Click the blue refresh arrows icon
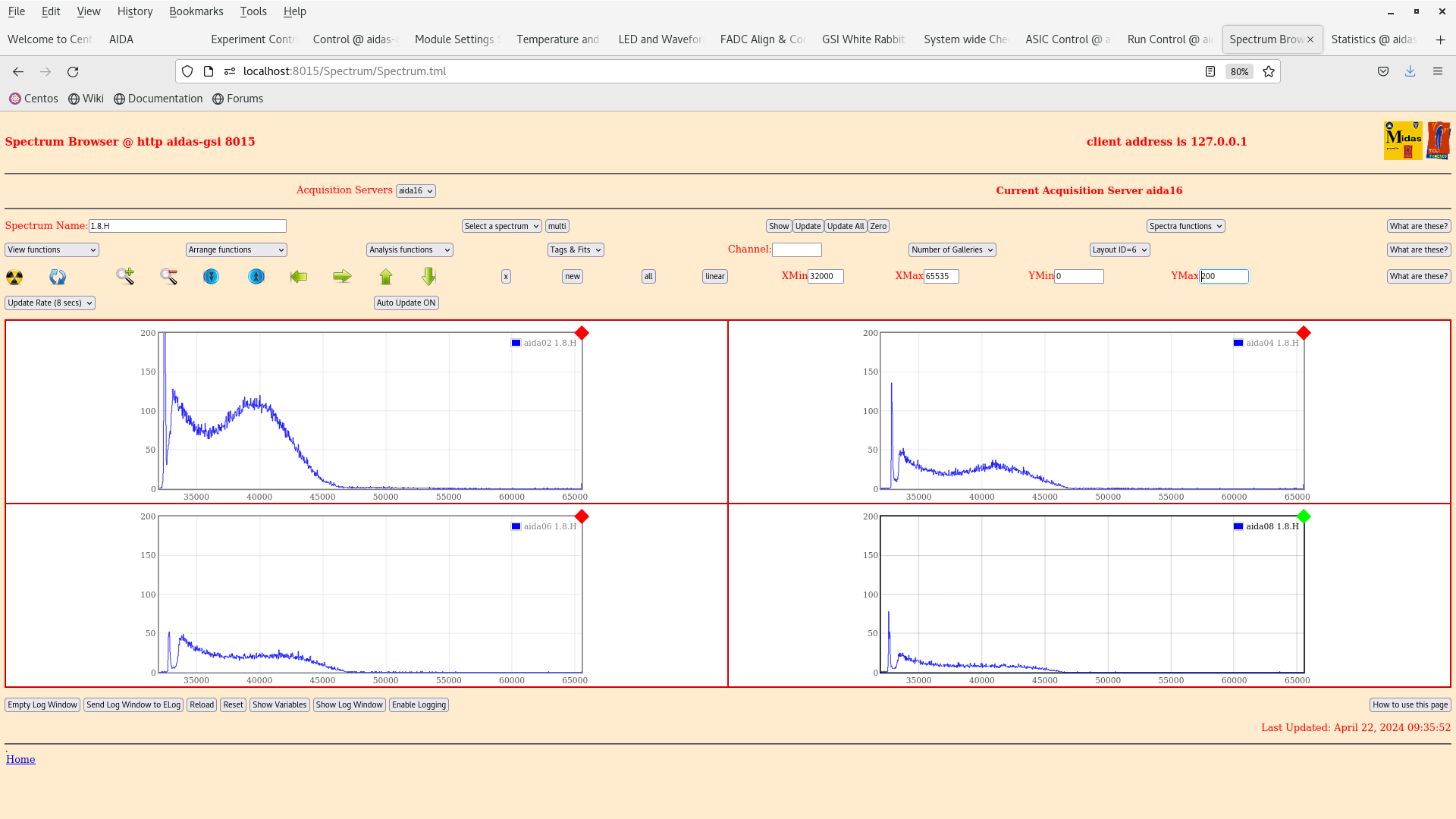Viewport: 1456px width, 819px height. (58, 277)
